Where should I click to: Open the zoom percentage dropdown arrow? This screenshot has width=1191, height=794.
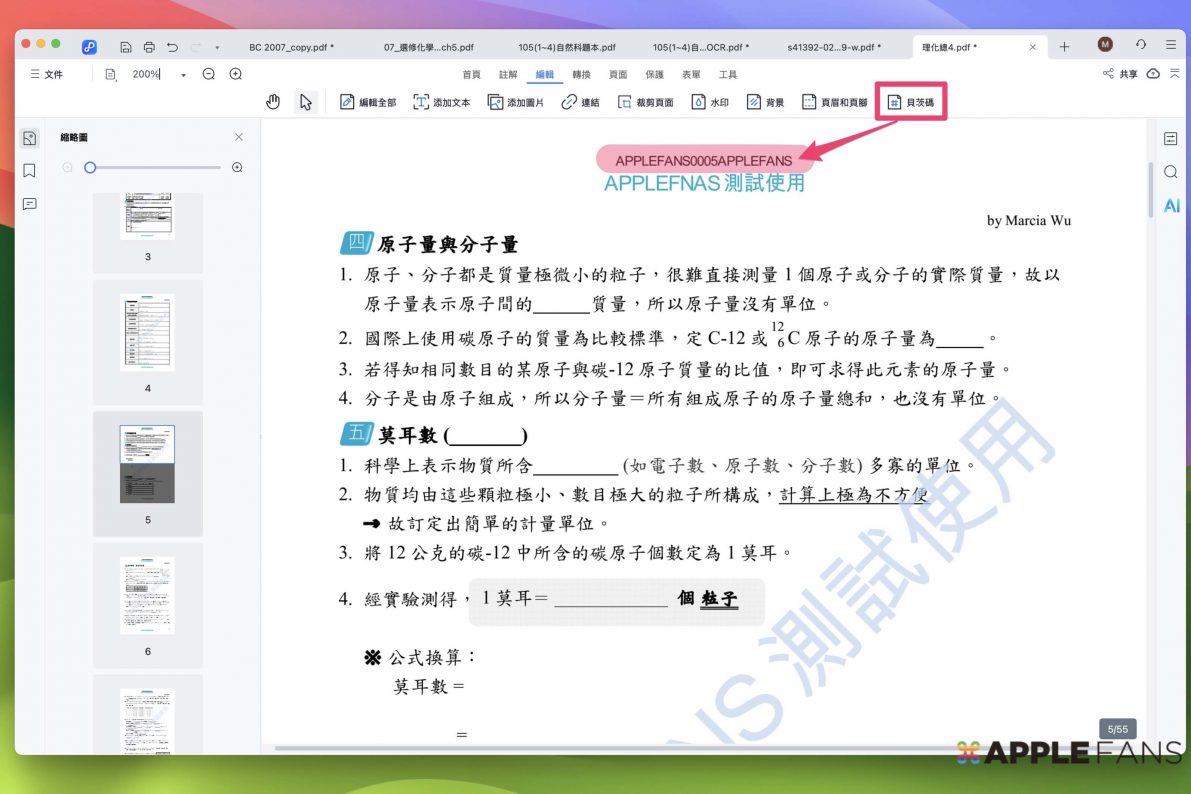pyautogui.click(x=184, y=75)
